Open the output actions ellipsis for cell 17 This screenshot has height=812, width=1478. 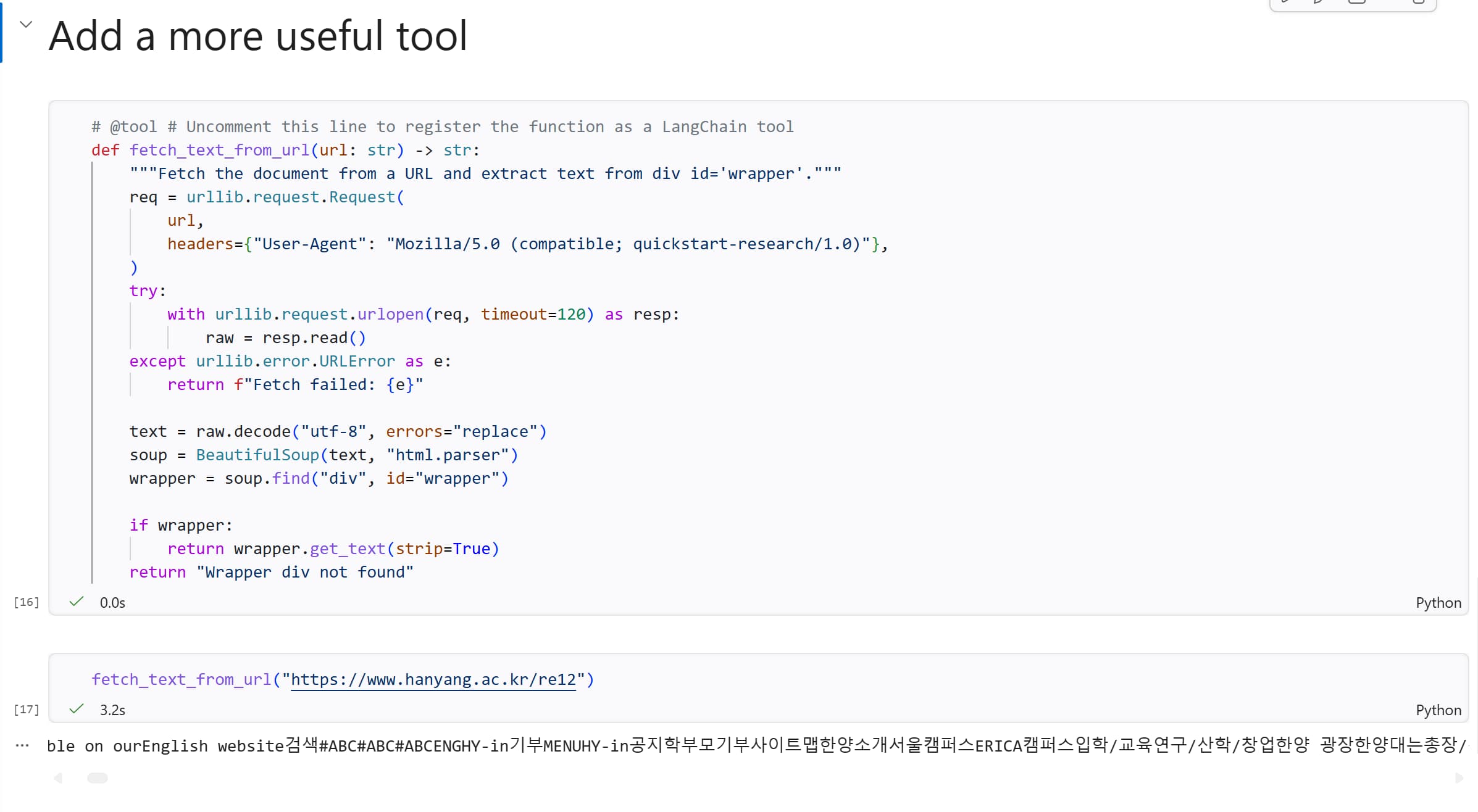tap(22, 745)
